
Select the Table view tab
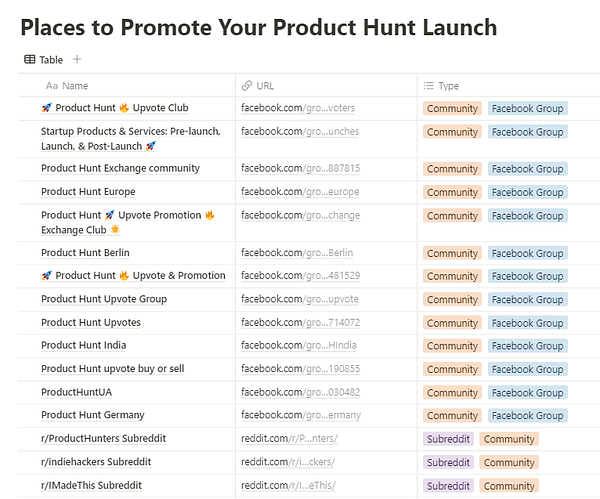(43, 60)
